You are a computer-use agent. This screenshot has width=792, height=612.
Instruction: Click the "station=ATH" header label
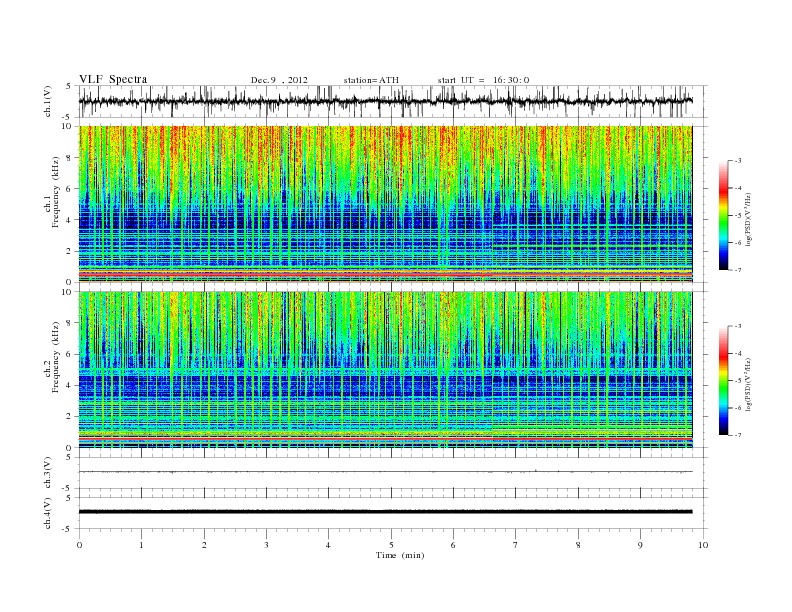371,80
